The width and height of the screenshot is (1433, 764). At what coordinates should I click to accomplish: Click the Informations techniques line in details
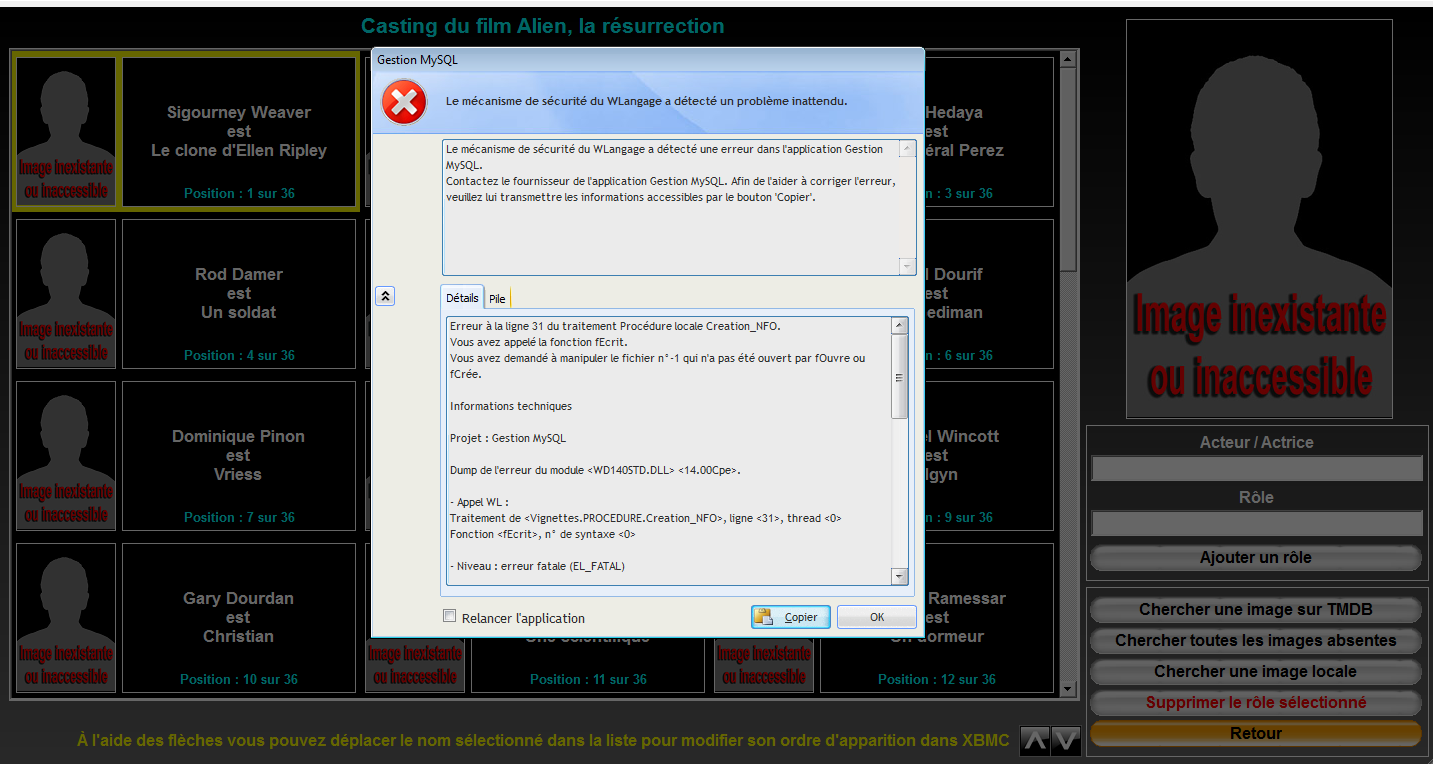[511, 406]
